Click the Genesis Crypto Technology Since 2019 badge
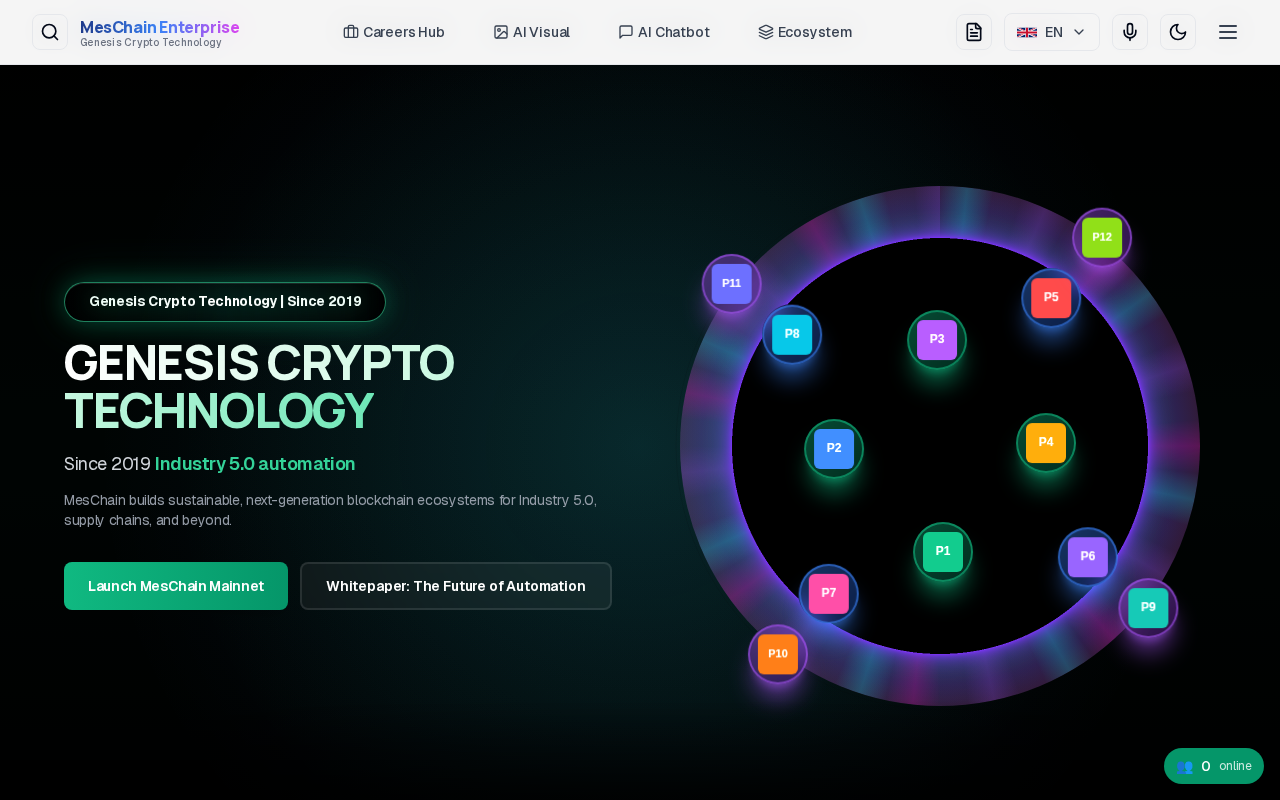Viewport: 1280px width, 800px height. [225, 302]
